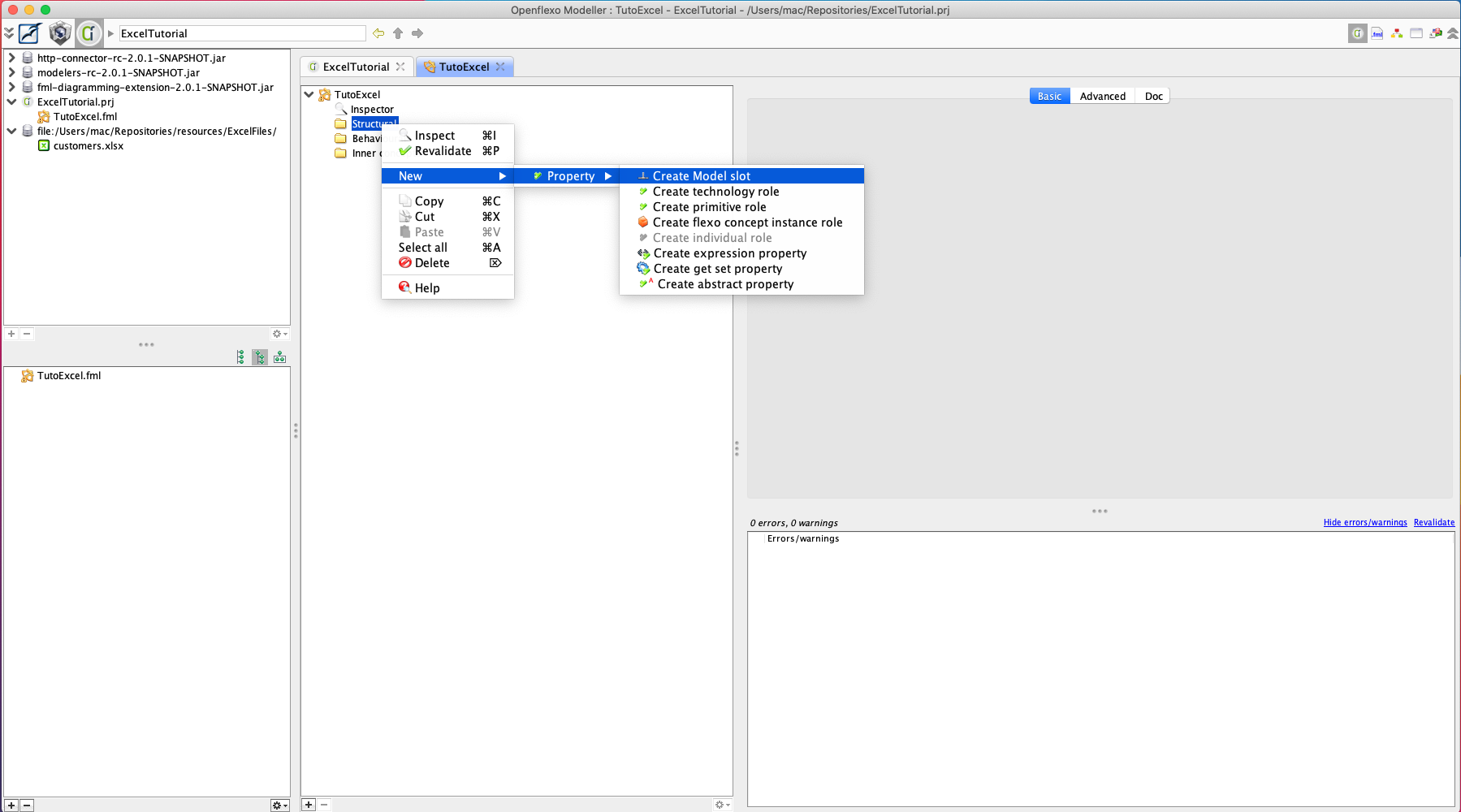Click the ExcelTutorial path input field

click(x=242, y=33)
